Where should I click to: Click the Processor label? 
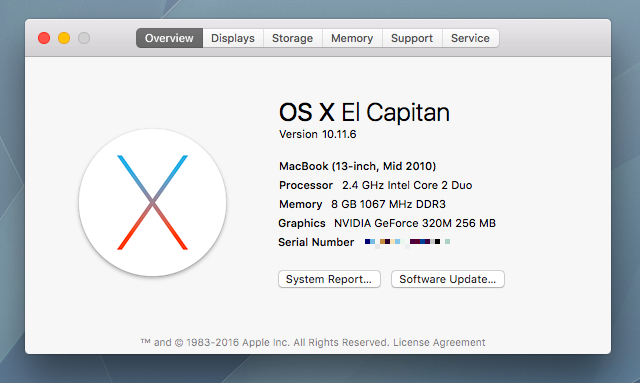pyautogui.click(x=306, y=185)
